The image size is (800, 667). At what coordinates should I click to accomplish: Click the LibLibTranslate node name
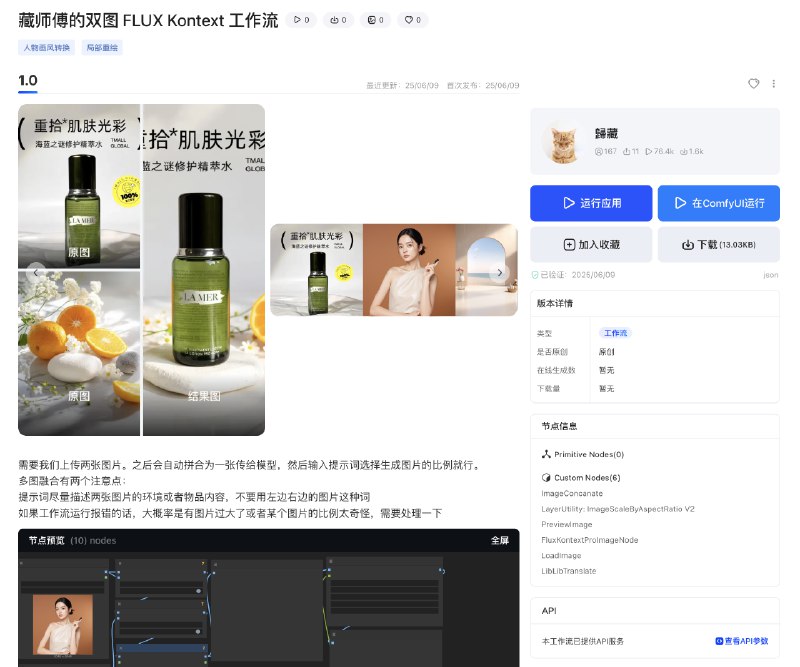click(x=568, y=571)
